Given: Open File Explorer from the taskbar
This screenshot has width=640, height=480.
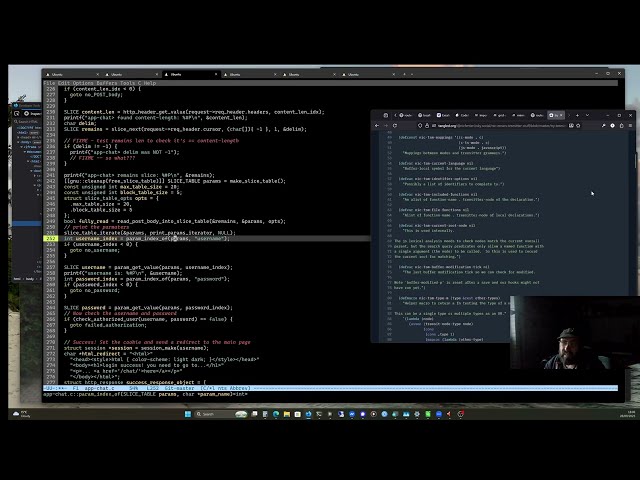Looking at the screenshot, I should coord(287,414).
